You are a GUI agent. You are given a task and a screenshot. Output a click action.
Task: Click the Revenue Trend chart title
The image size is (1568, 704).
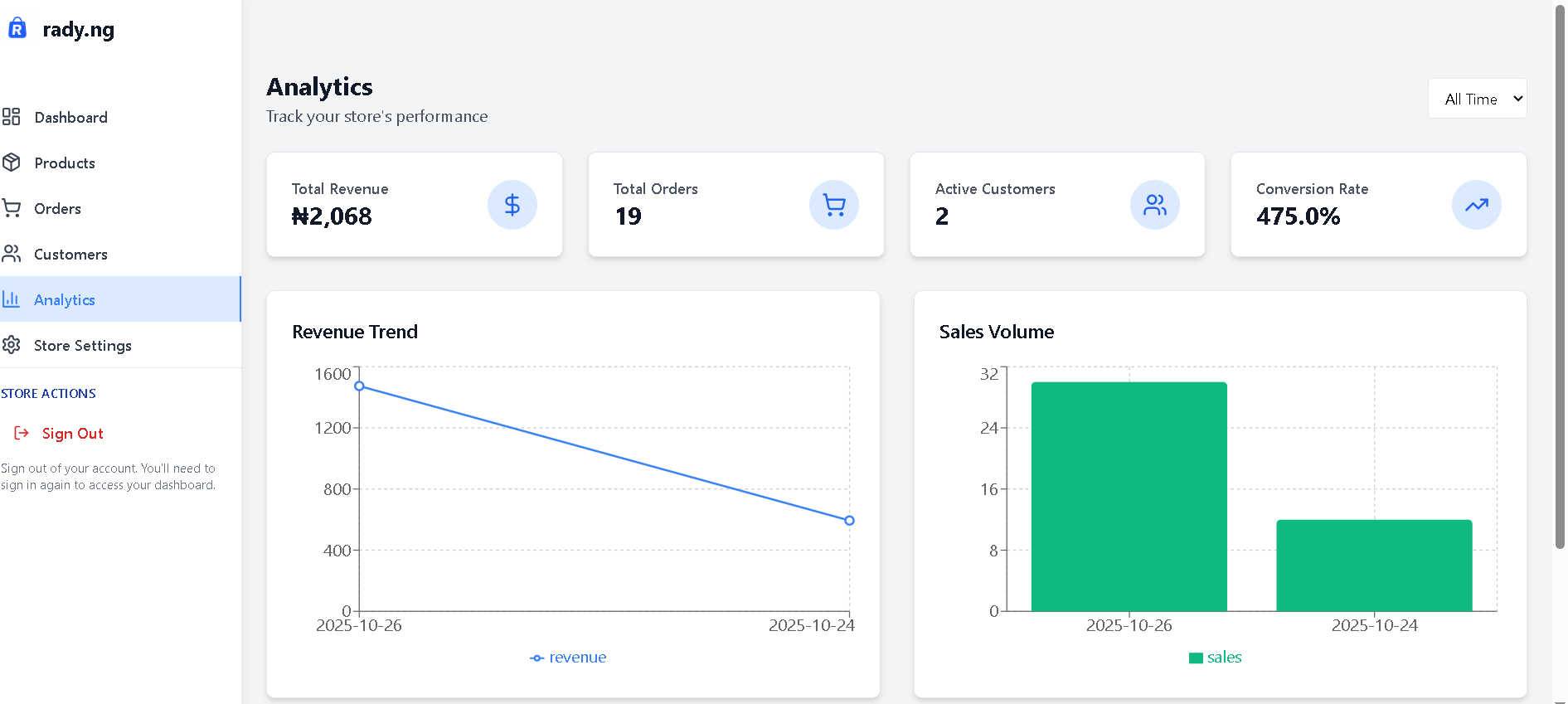355,332
